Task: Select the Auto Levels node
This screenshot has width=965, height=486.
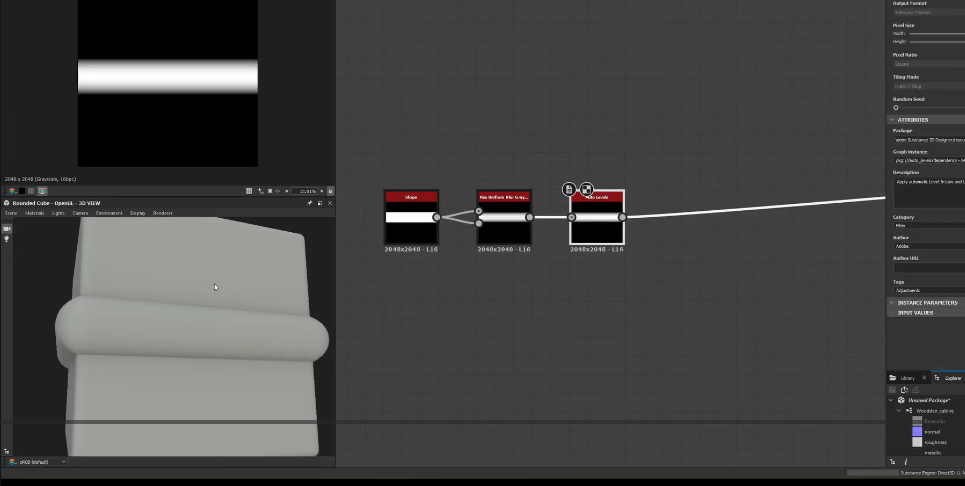Action: pos(597,217)
